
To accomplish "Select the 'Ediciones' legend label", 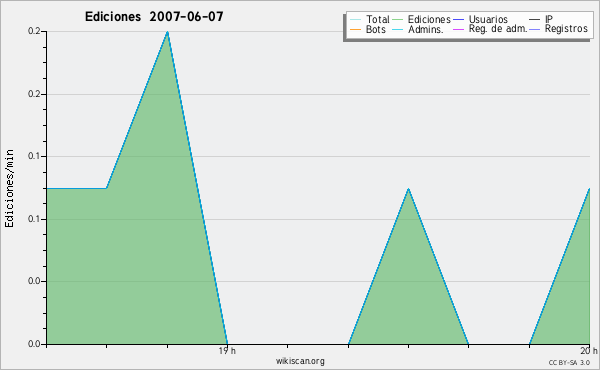I will 429,19.
